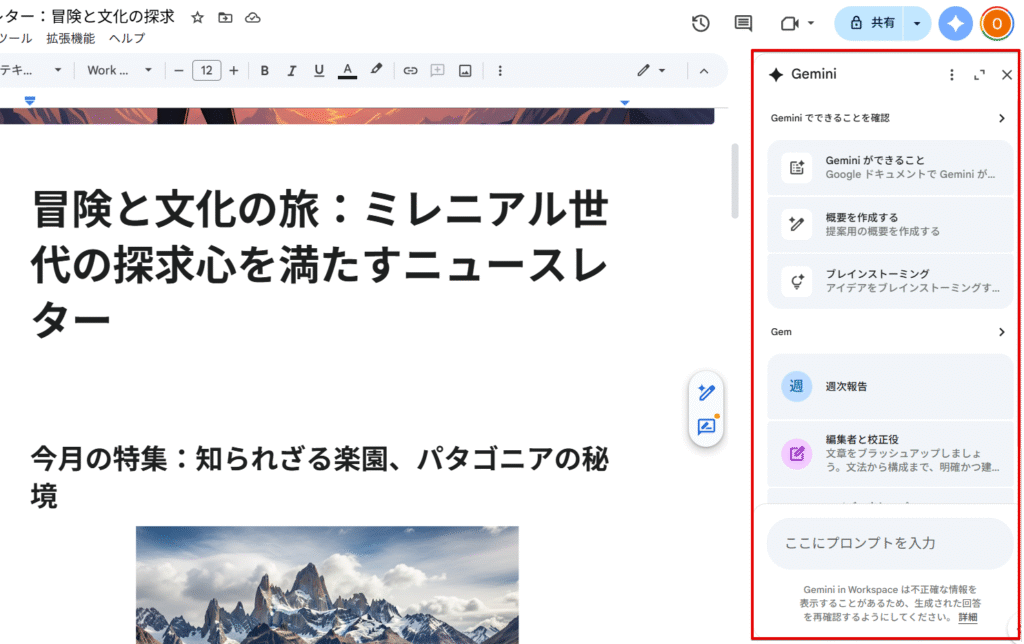Open the font family dropdown
Image resolution: width=1024 pixels, height=644 pixels.
click(119, 71)
